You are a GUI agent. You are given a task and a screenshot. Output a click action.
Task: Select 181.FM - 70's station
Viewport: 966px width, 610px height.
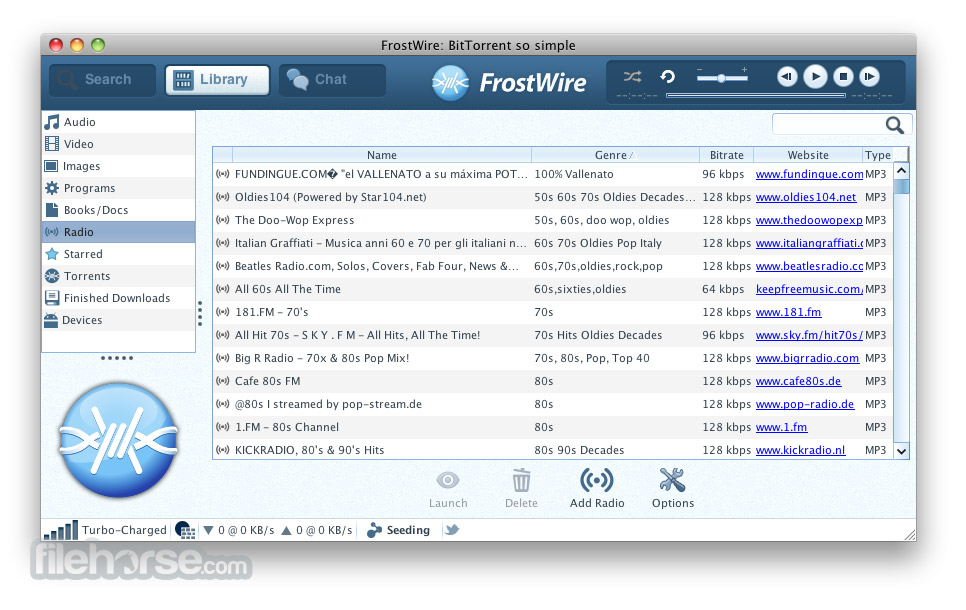tap(553, 312)
